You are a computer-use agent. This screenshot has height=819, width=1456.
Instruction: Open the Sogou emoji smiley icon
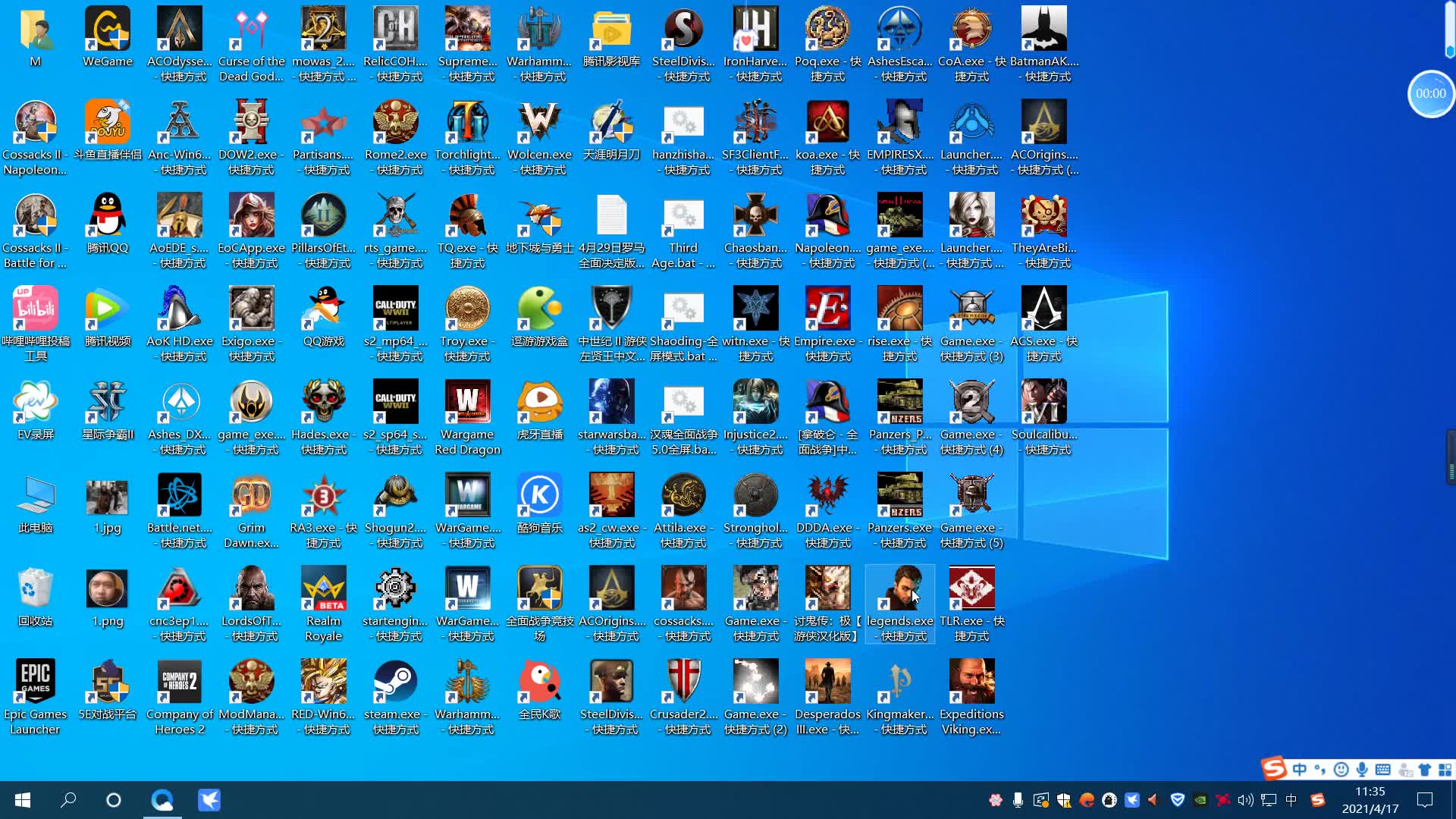(x=1341, y=770)
